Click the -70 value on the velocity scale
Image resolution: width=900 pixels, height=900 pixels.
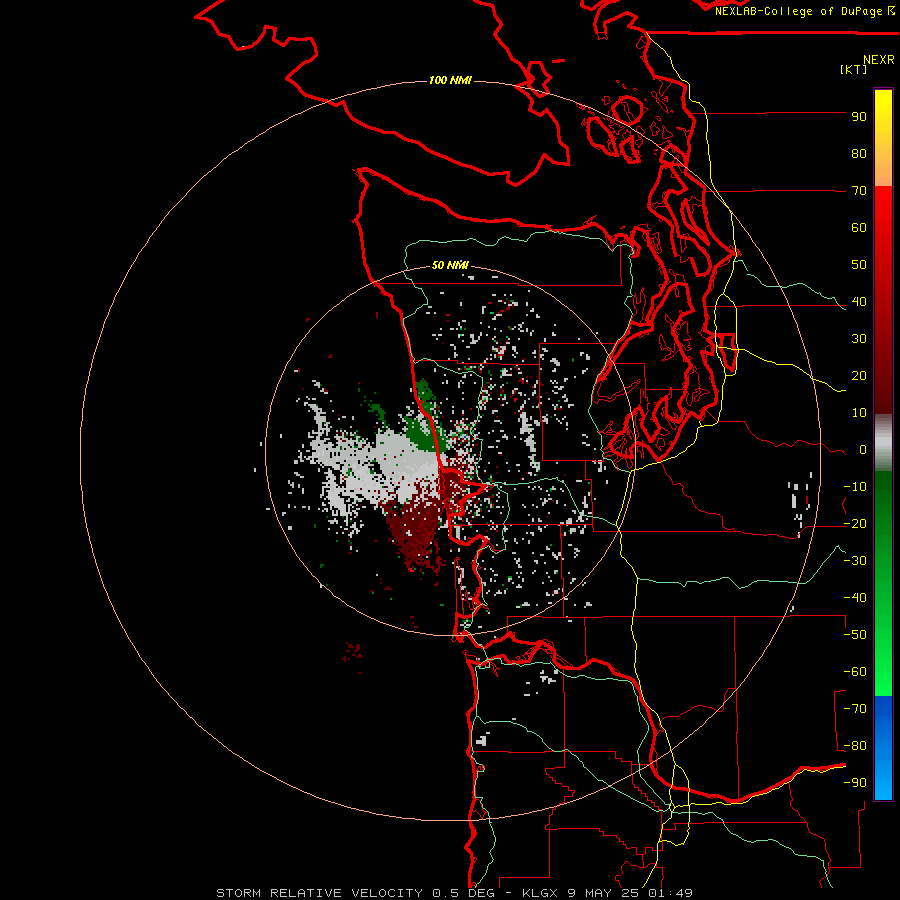[x=855, y=709]
